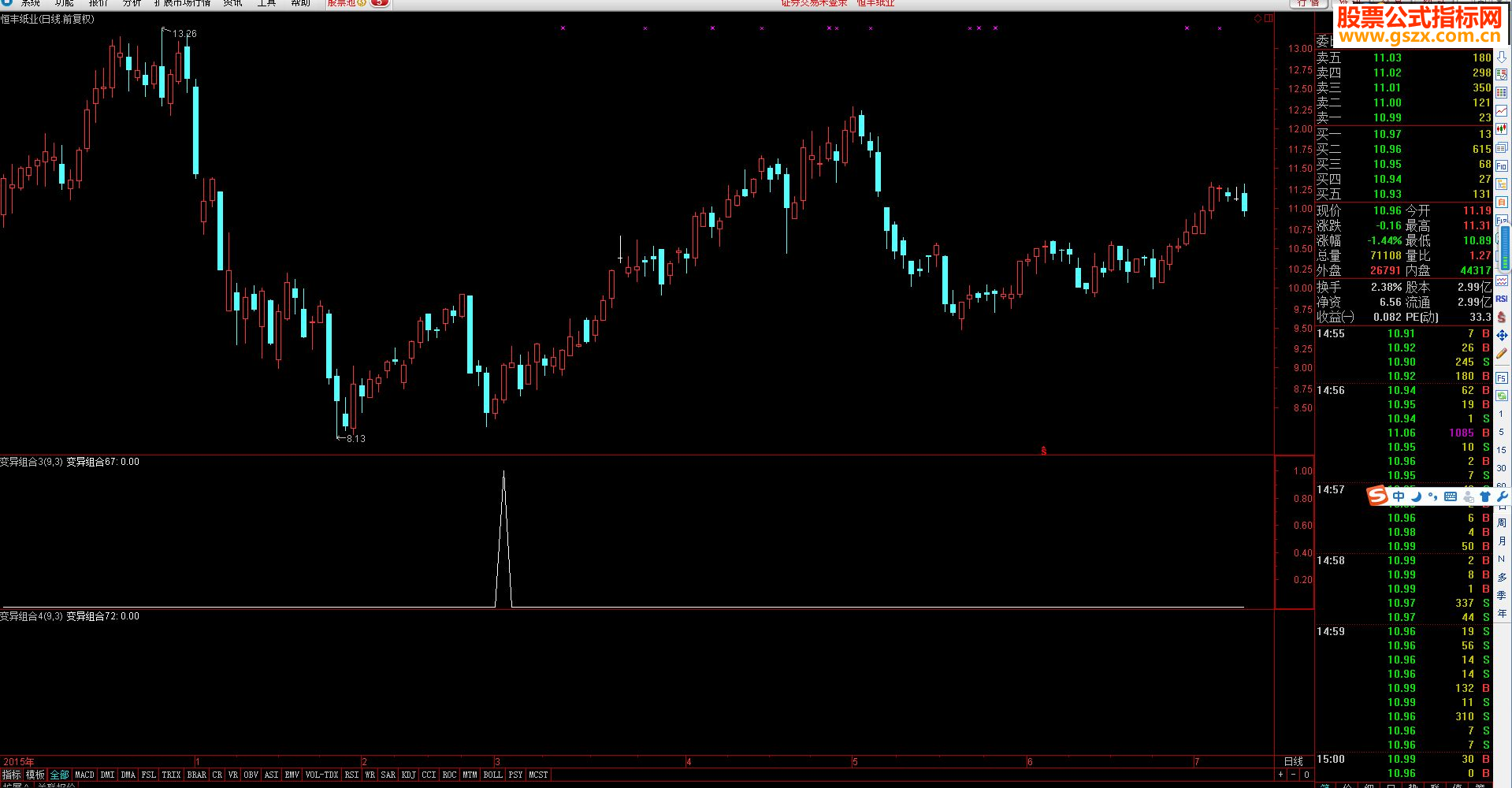The width and height of the screenshot is (1512, 788).
Task: Select the 多 multi-period button
Action: [x=1501, y=578]
